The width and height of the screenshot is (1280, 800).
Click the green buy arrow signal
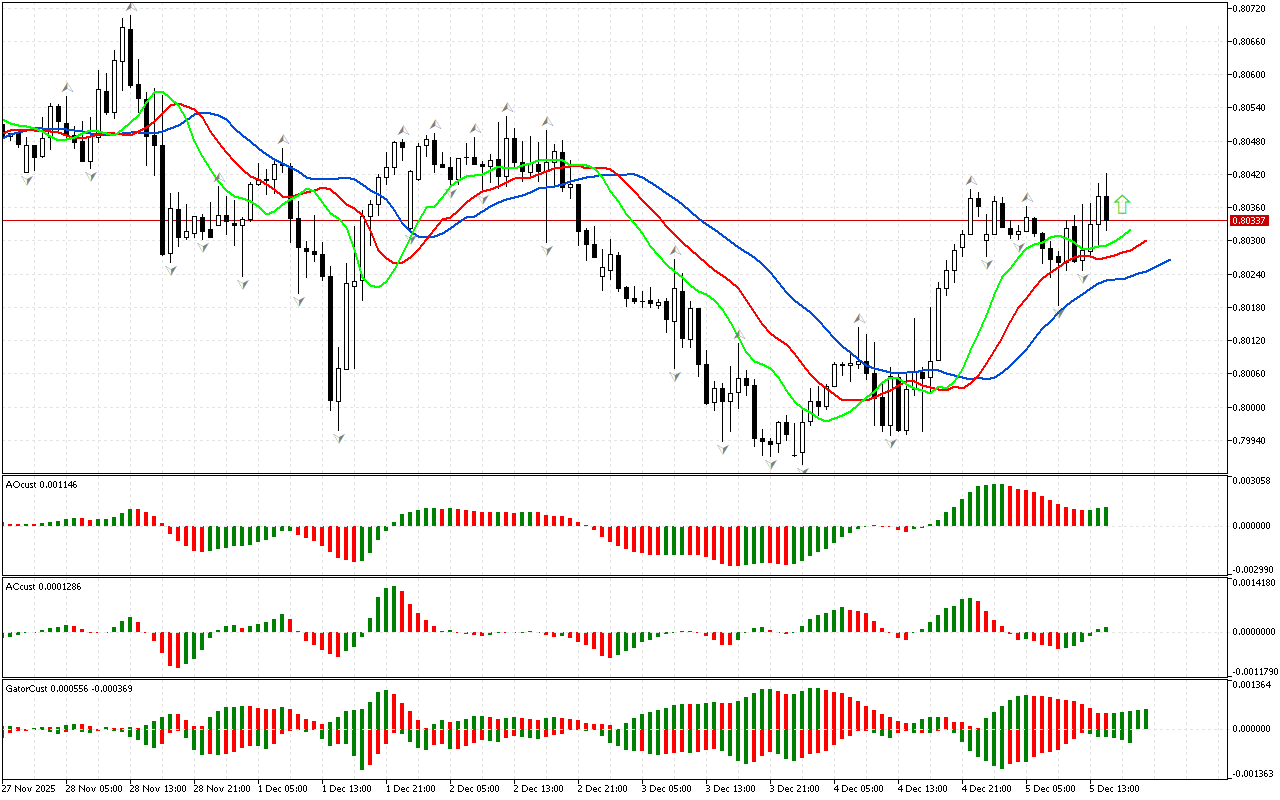click(1122, 205)
